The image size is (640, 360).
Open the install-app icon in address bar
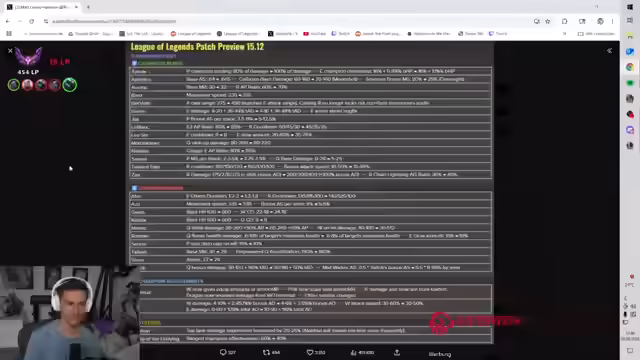(536, 21)
